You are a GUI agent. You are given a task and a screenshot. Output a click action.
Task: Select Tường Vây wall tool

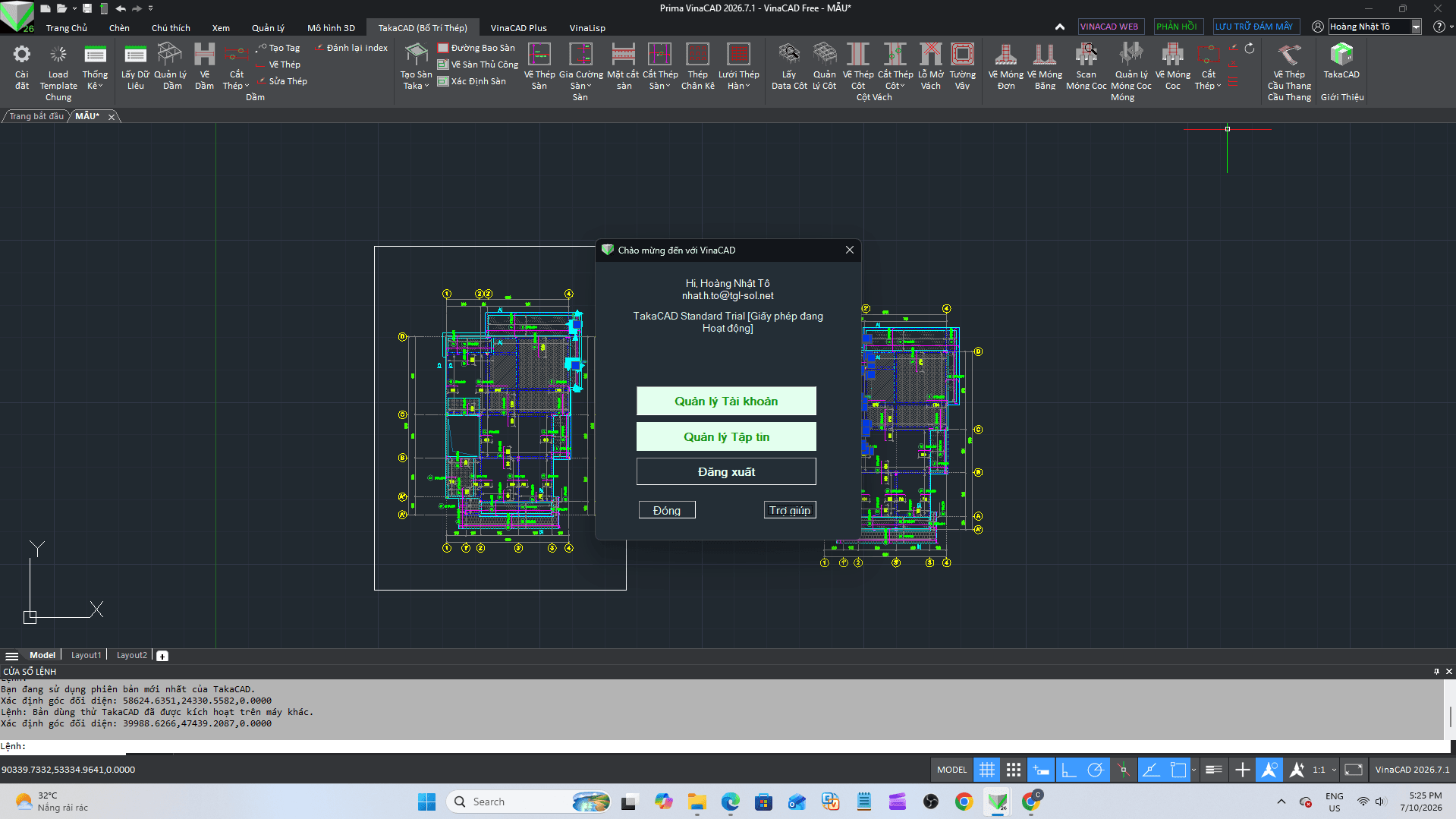point(963,67)
